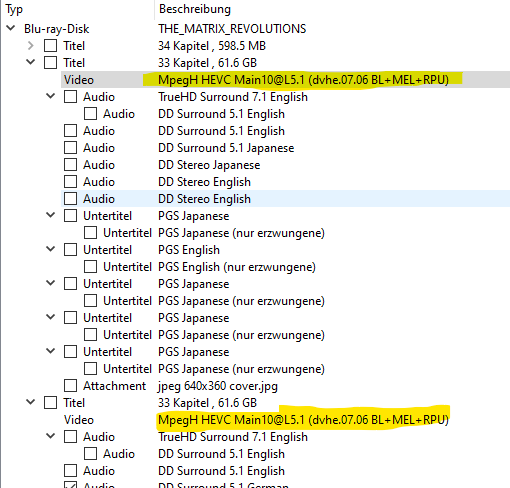Enable the DD Stereo Japanese audio checkbox
This screenshot has width=510, height=488.
(70, 165)
